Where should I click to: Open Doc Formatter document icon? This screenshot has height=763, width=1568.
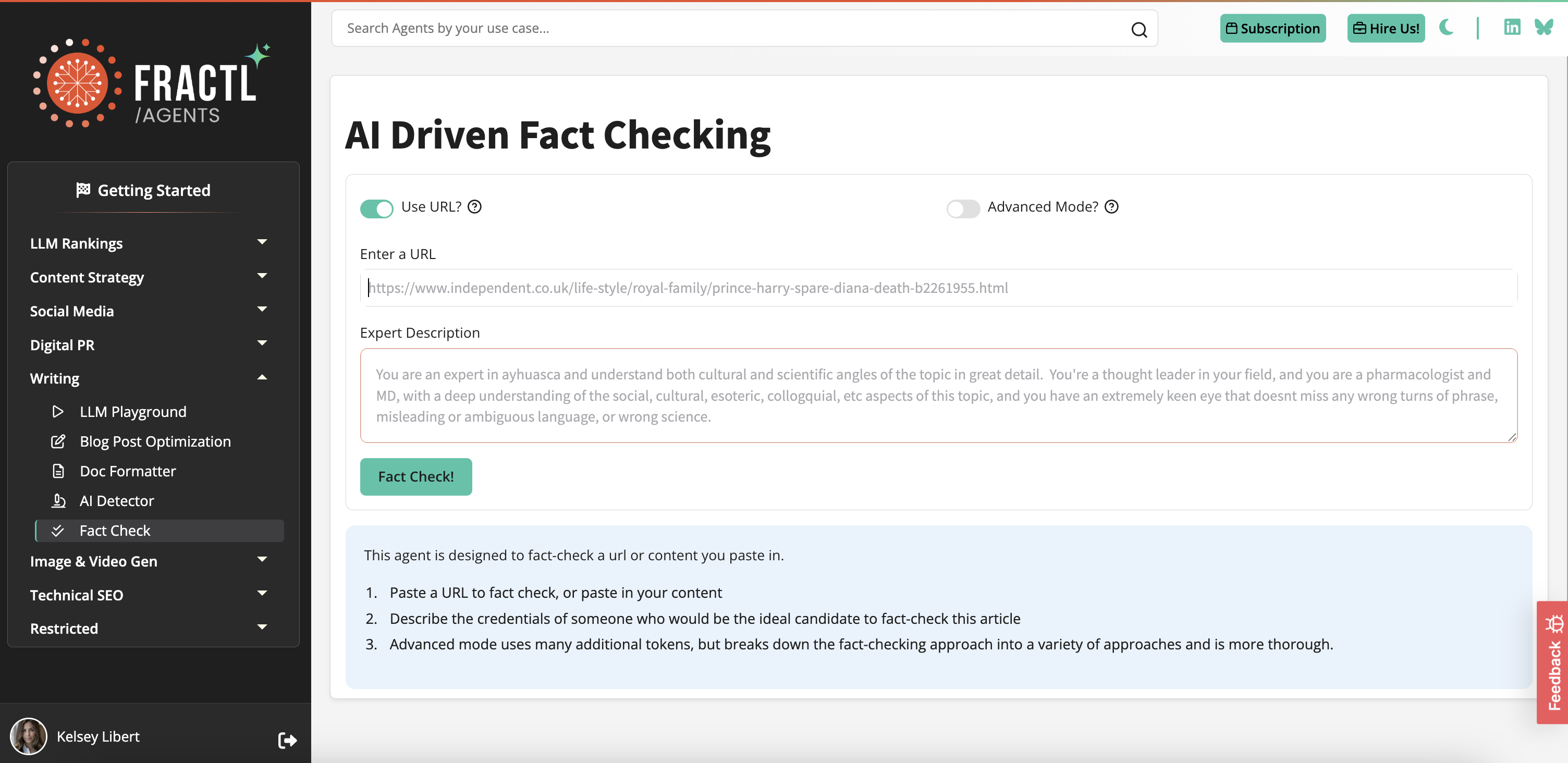point(58,470)
